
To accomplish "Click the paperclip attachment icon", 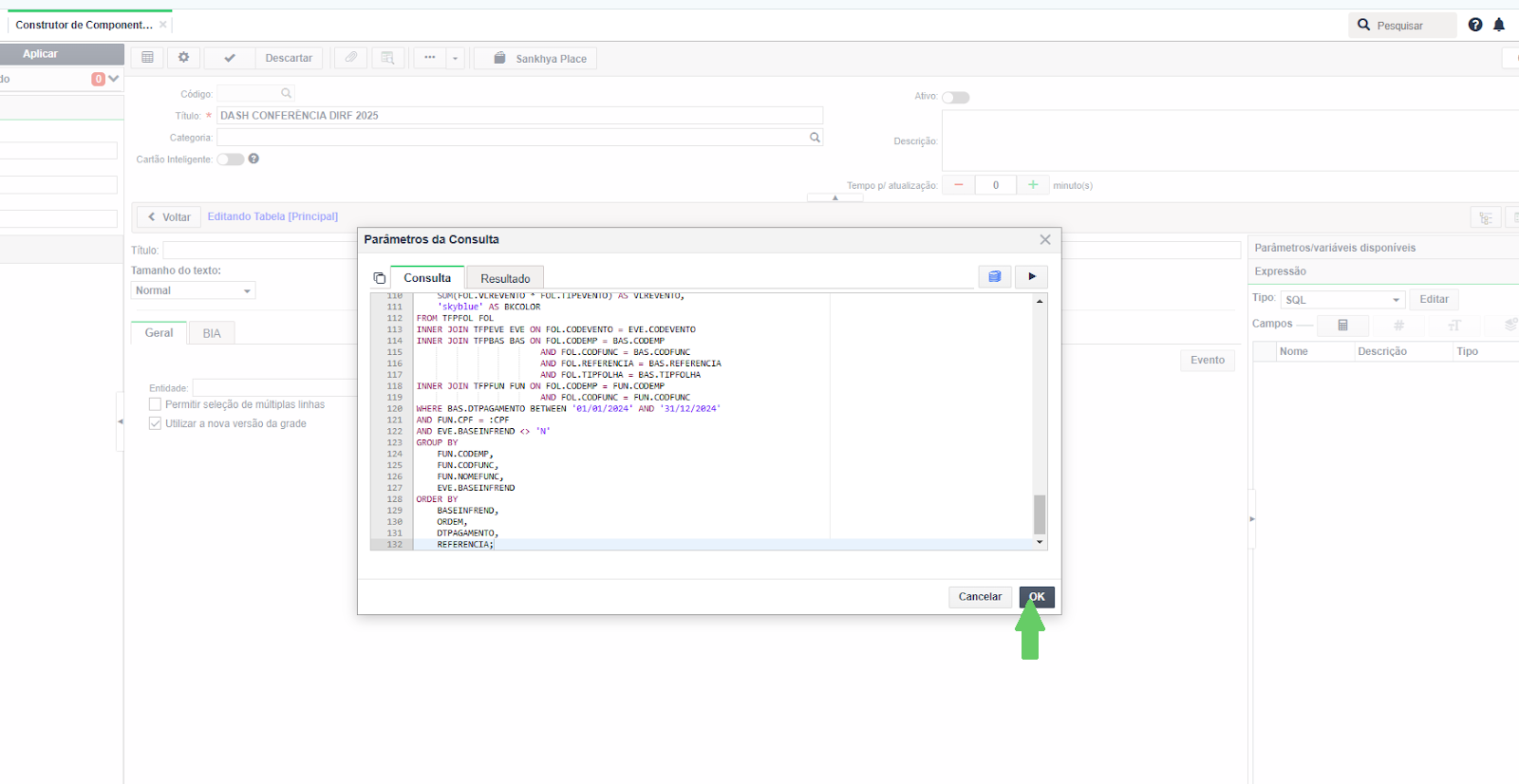I will (x=351, y=58).
